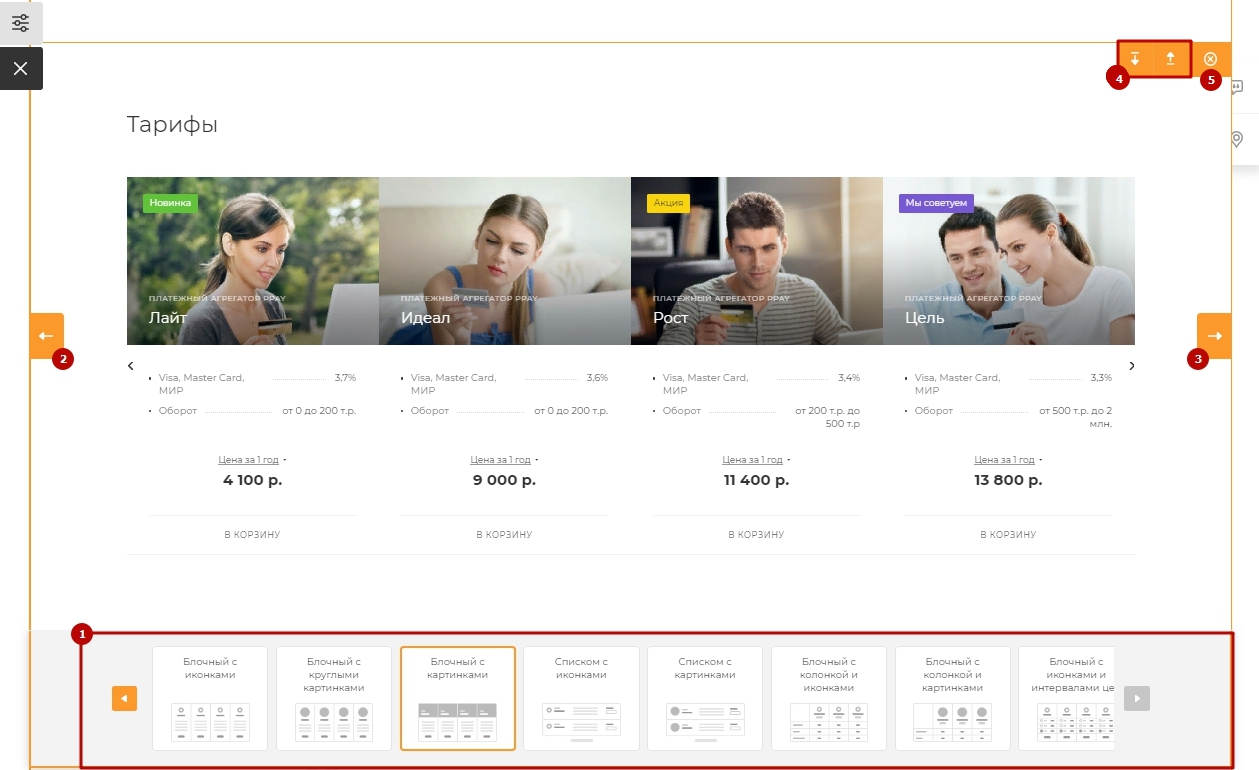Click the "3,3%" commission value
Viewport: 1259px width, 770px height.
[1101, 378]
